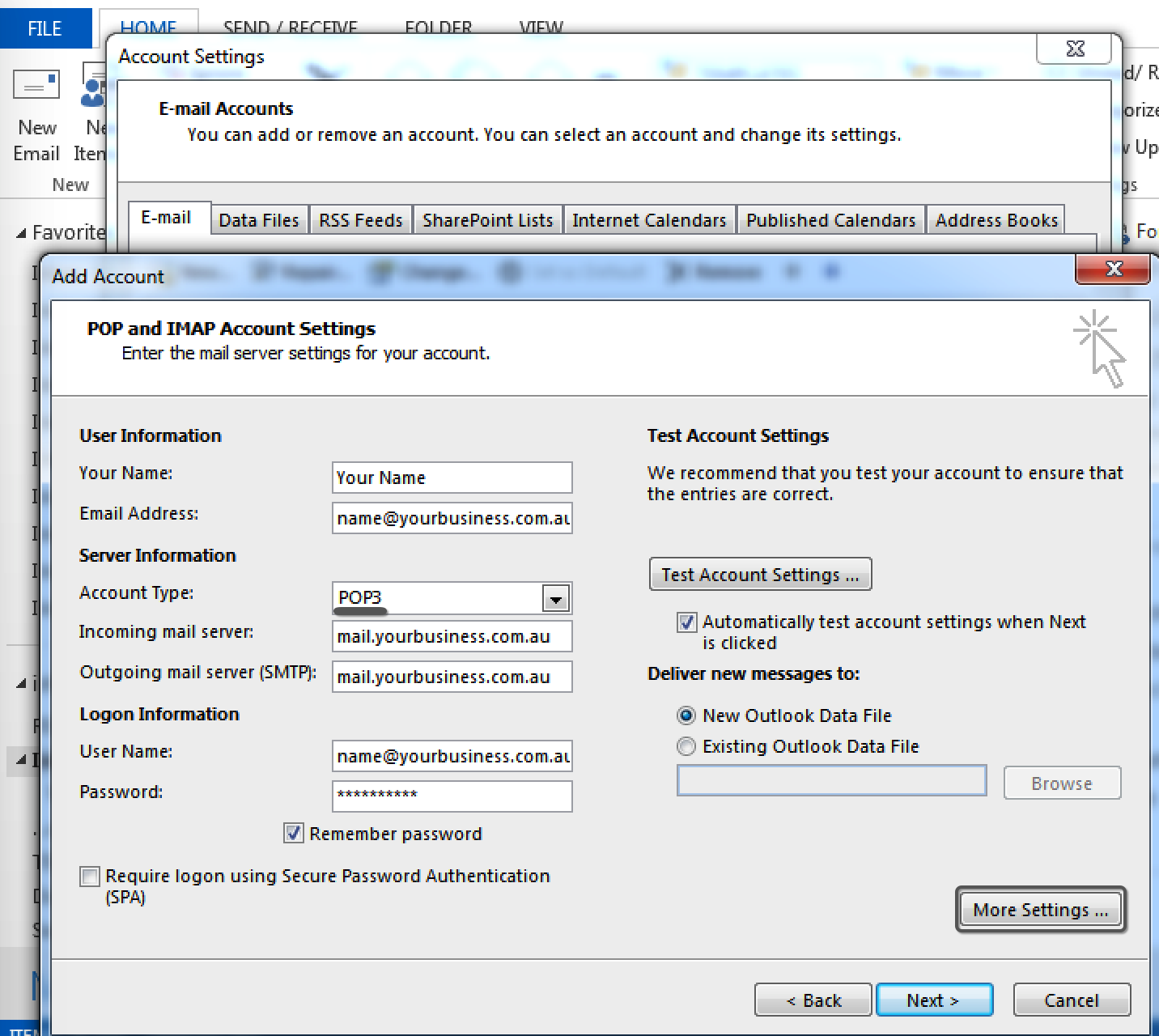1159x1036 pixels.
Task: Open the FOLDER ribbon tab
Action: [x=438, y=28]
